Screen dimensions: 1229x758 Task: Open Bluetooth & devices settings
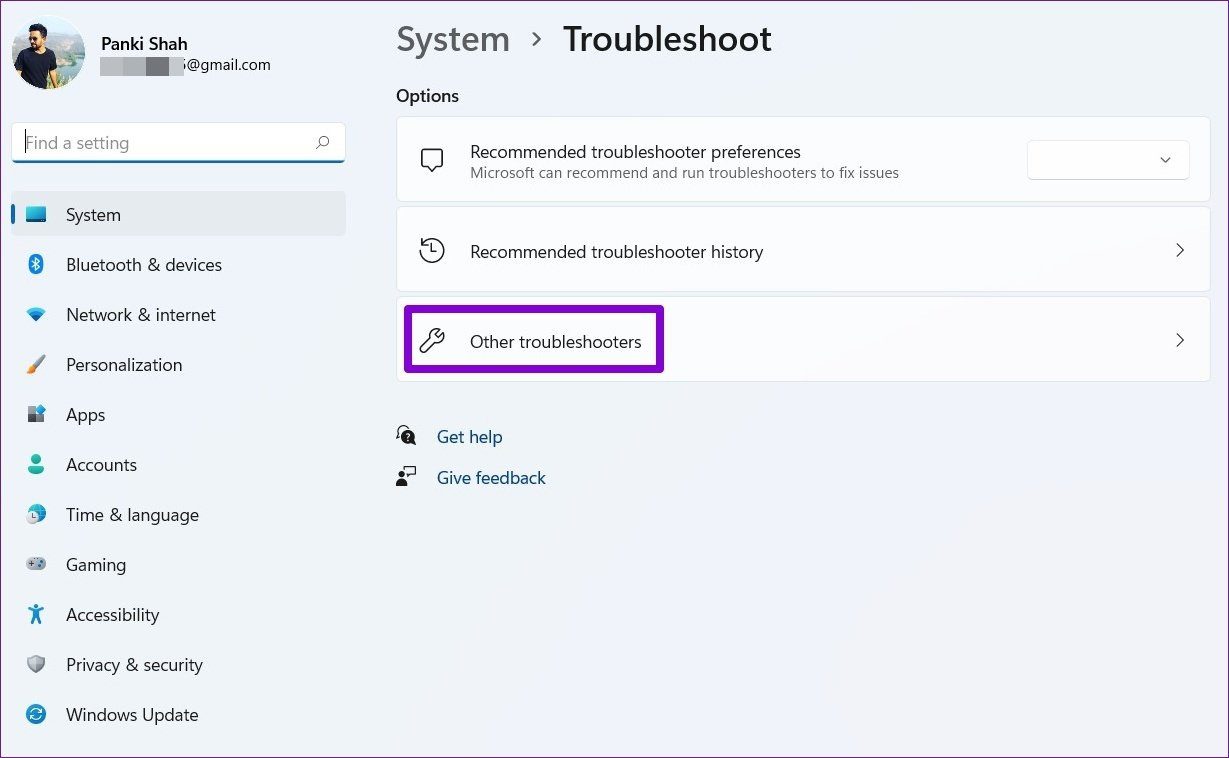click(178, 265)
